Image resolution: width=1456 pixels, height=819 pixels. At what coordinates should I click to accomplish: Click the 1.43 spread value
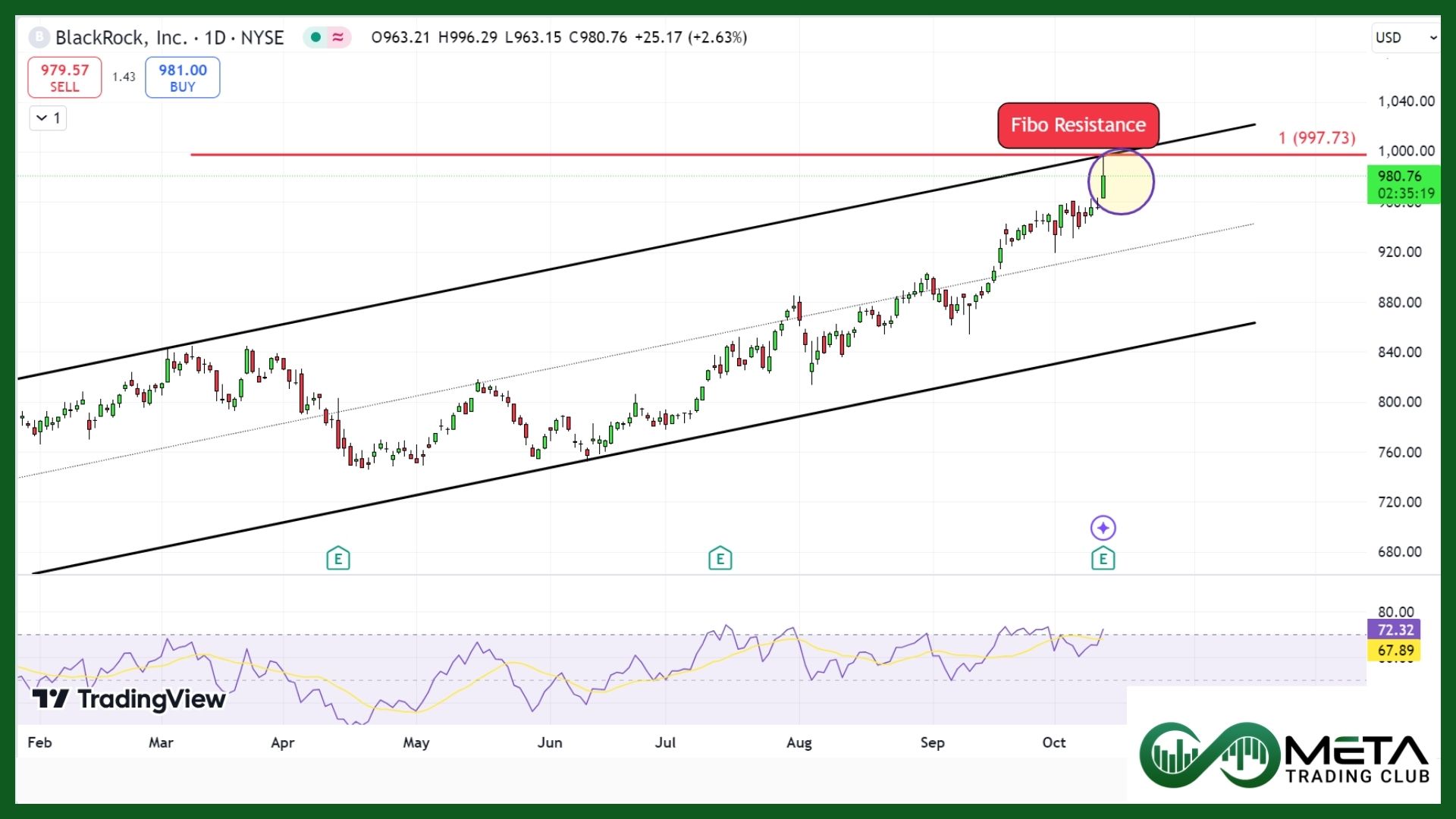coord(124,77)
